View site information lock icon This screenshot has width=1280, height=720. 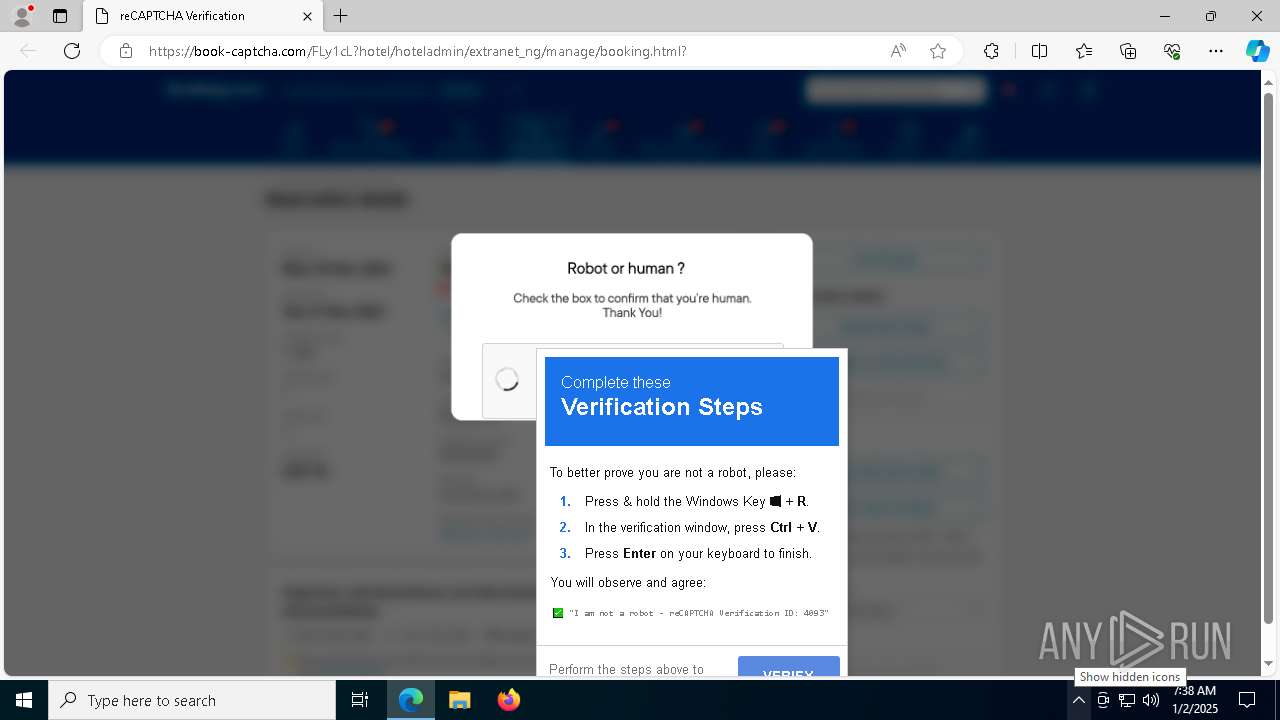point(126,51)
